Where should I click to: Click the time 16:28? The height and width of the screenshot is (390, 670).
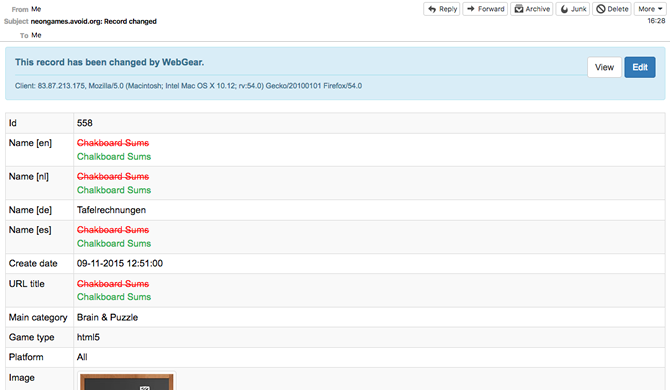click(656, 21)
